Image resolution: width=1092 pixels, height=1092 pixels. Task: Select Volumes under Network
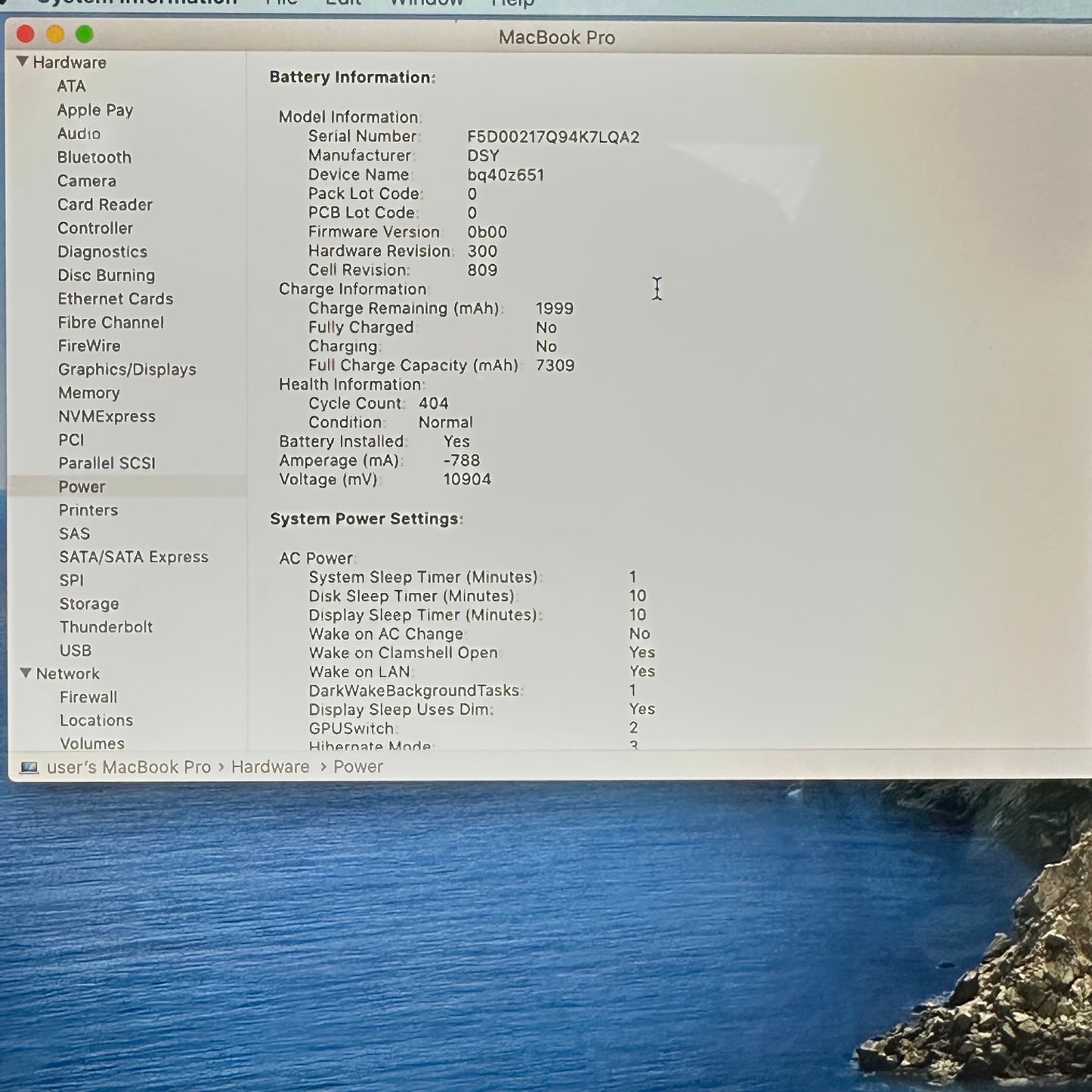coord(92,744)
